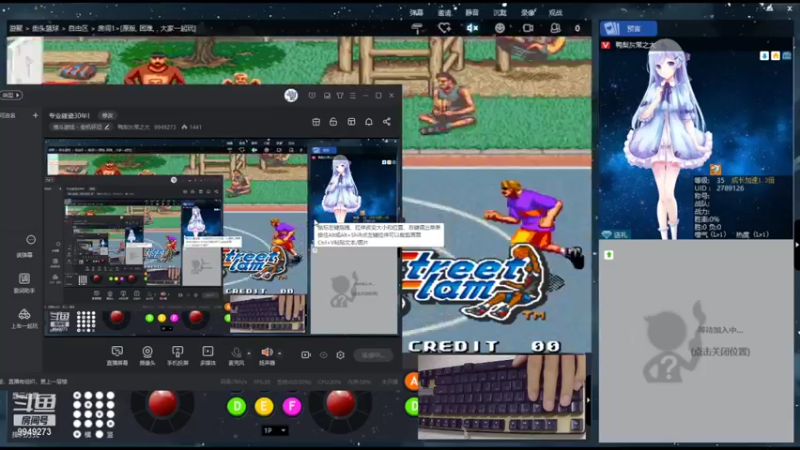
Task: Click the lock icon in streamer header
Action: click(333, 122)
